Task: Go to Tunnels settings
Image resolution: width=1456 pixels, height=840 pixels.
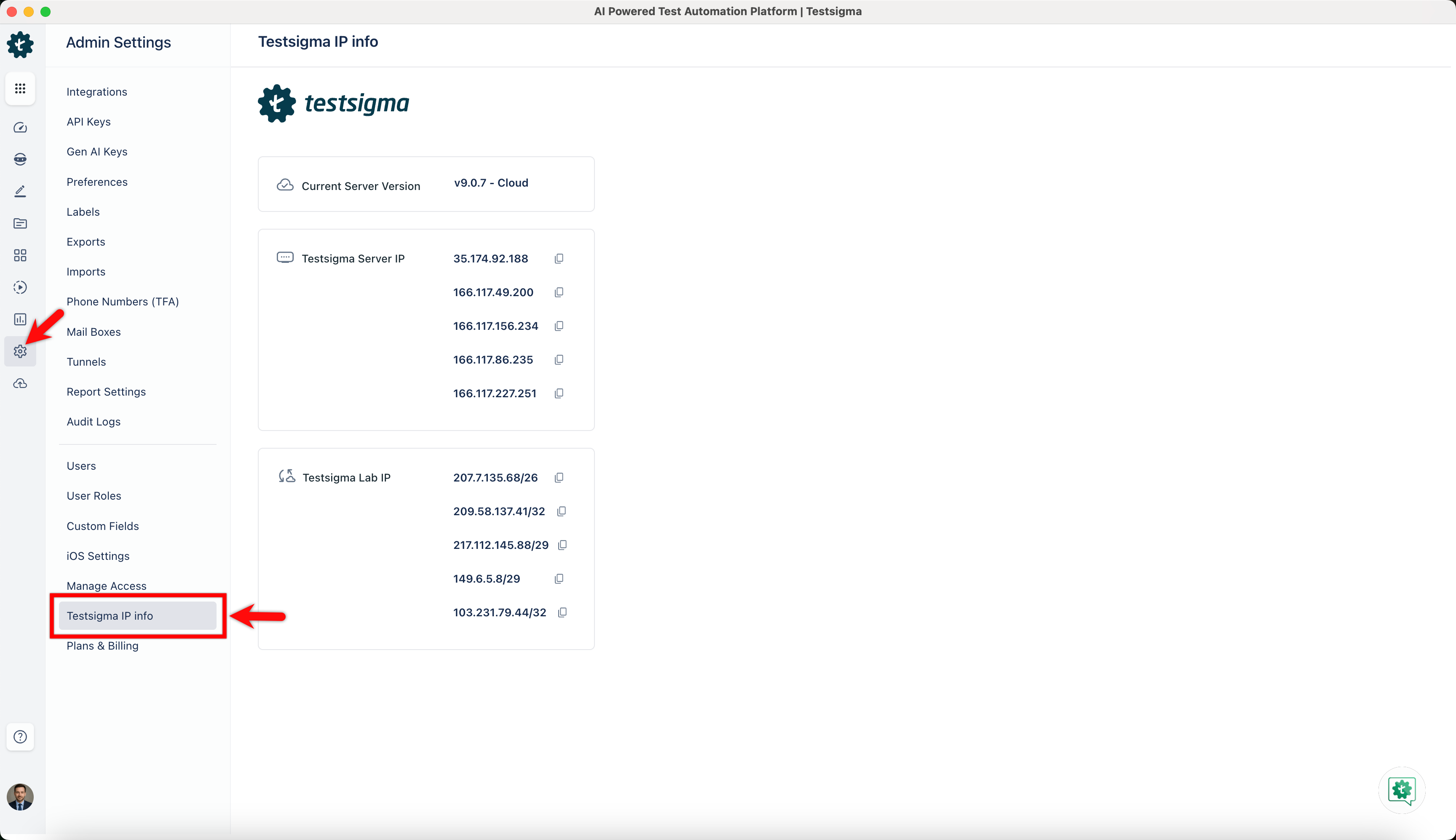Action: 86,362
